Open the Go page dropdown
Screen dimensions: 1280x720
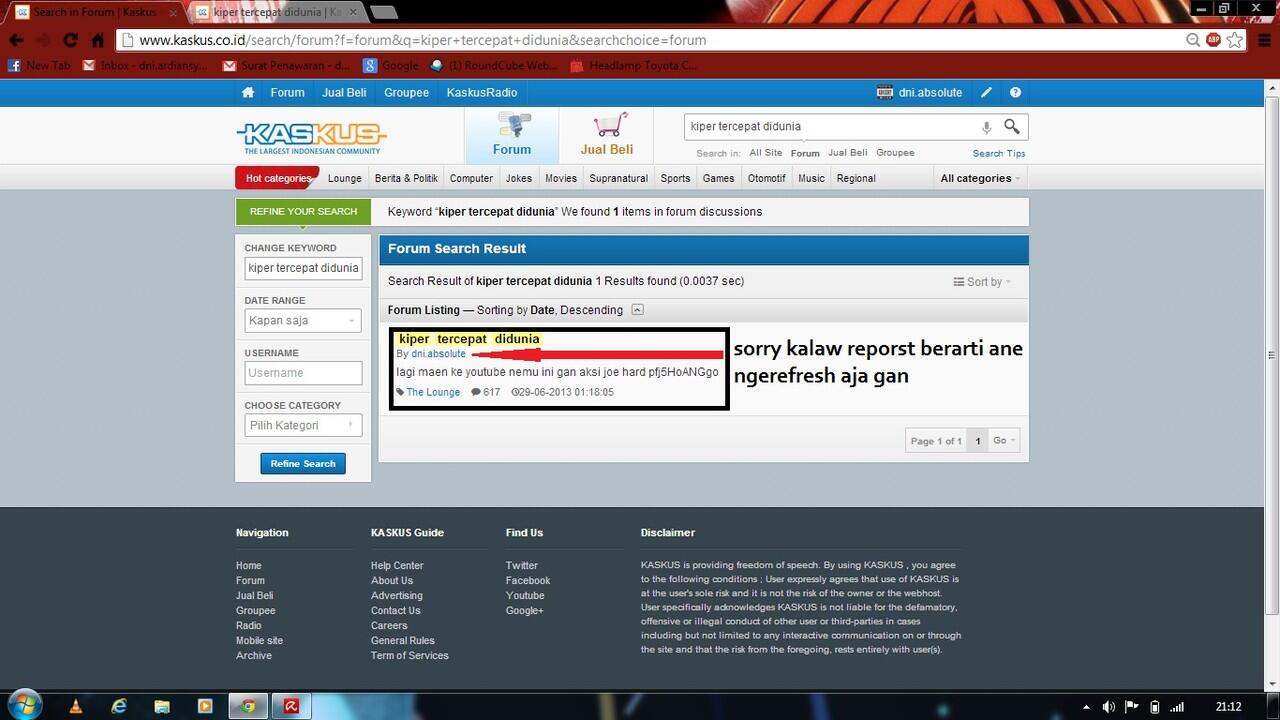[x=1004, y=440]
